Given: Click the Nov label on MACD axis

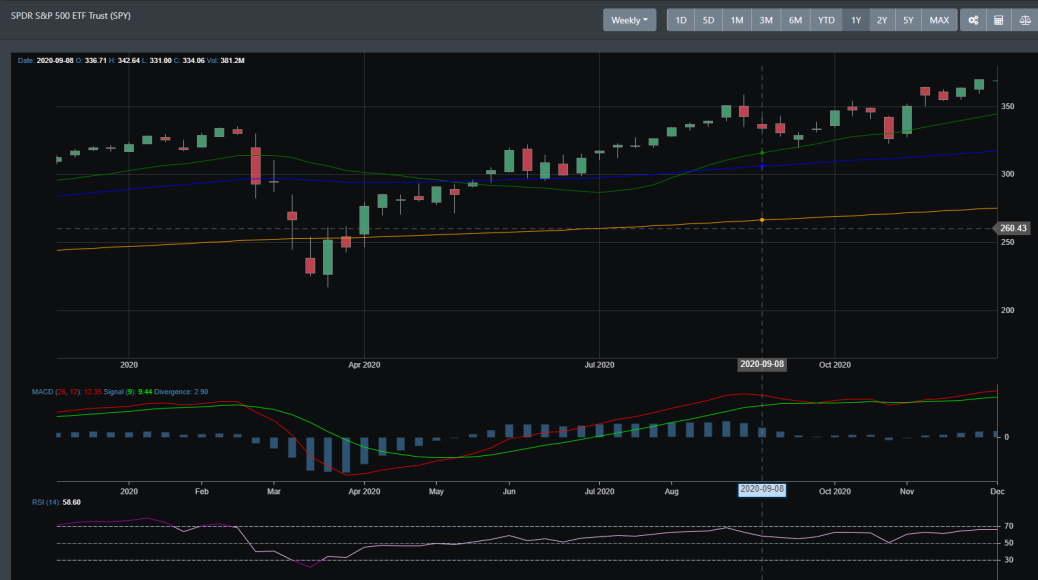Looking at the screenshot, I should 907,491.
